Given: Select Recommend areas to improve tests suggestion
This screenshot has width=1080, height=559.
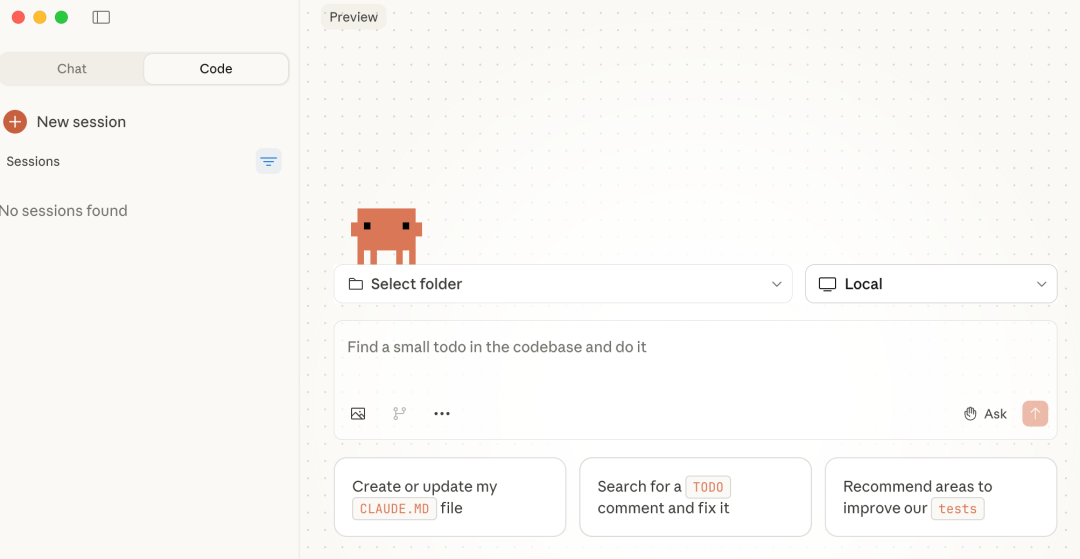Looking at the screenshot, I should pyautogui.click(x=940, y=497).
